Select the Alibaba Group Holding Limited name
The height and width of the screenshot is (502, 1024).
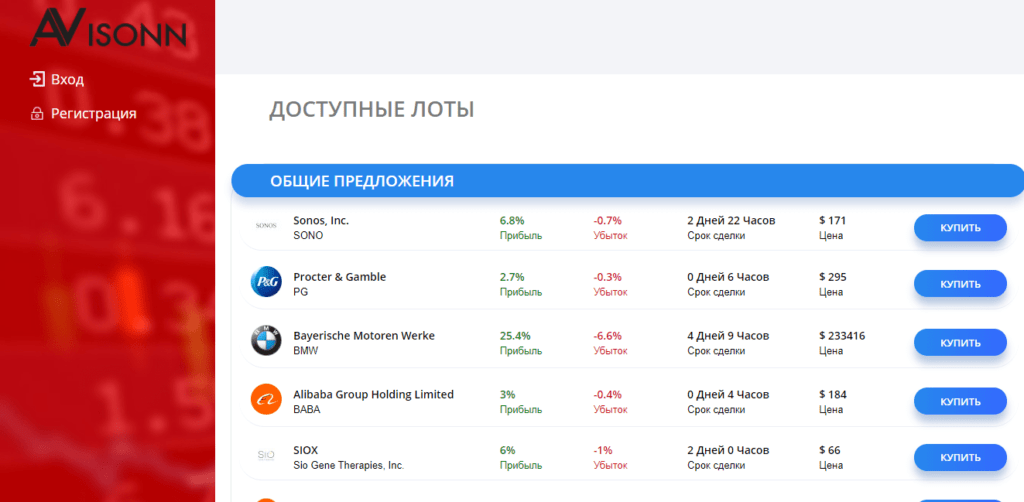pyautogui.click(x=374, y=394)
